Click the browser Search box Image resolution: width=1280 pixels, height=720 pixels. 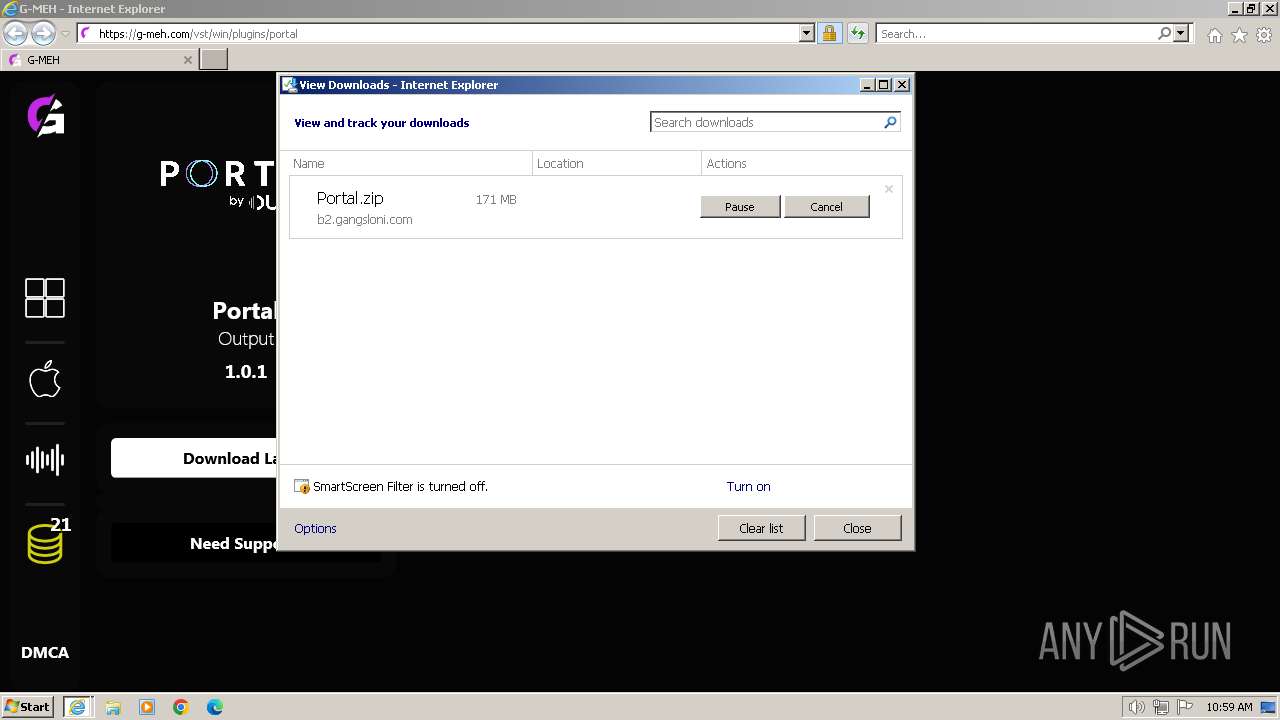(1016, 33)
